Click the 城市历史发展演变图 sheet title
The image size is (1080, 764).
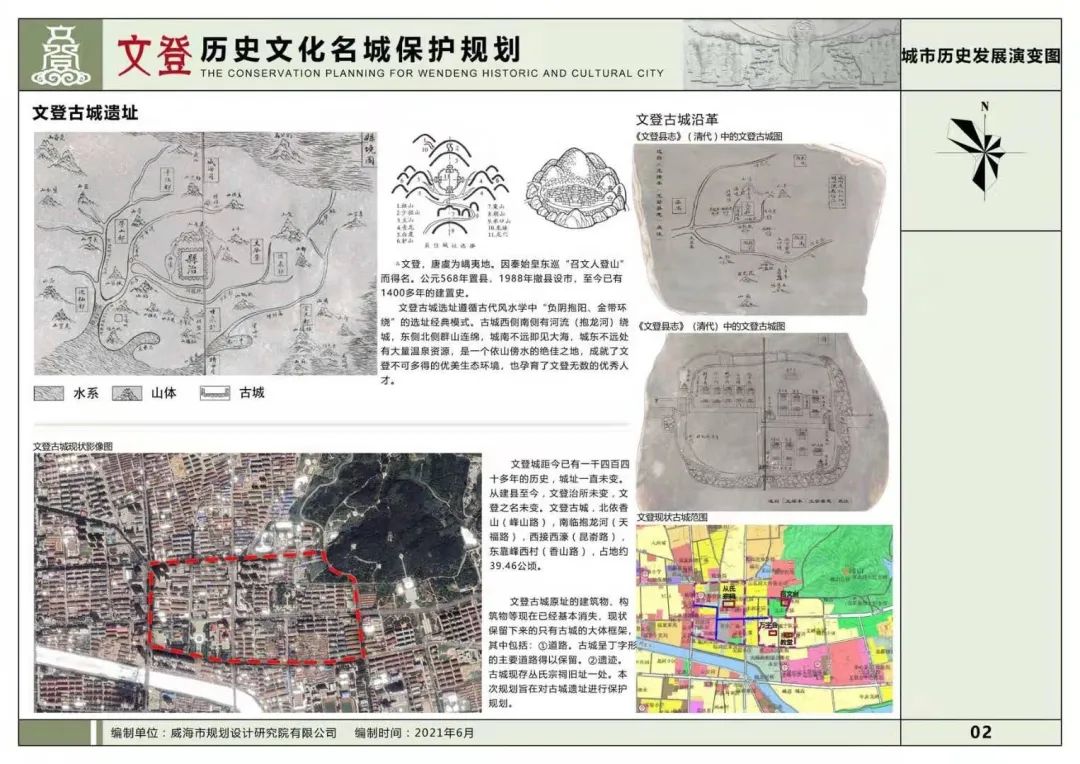click(981, 56)
